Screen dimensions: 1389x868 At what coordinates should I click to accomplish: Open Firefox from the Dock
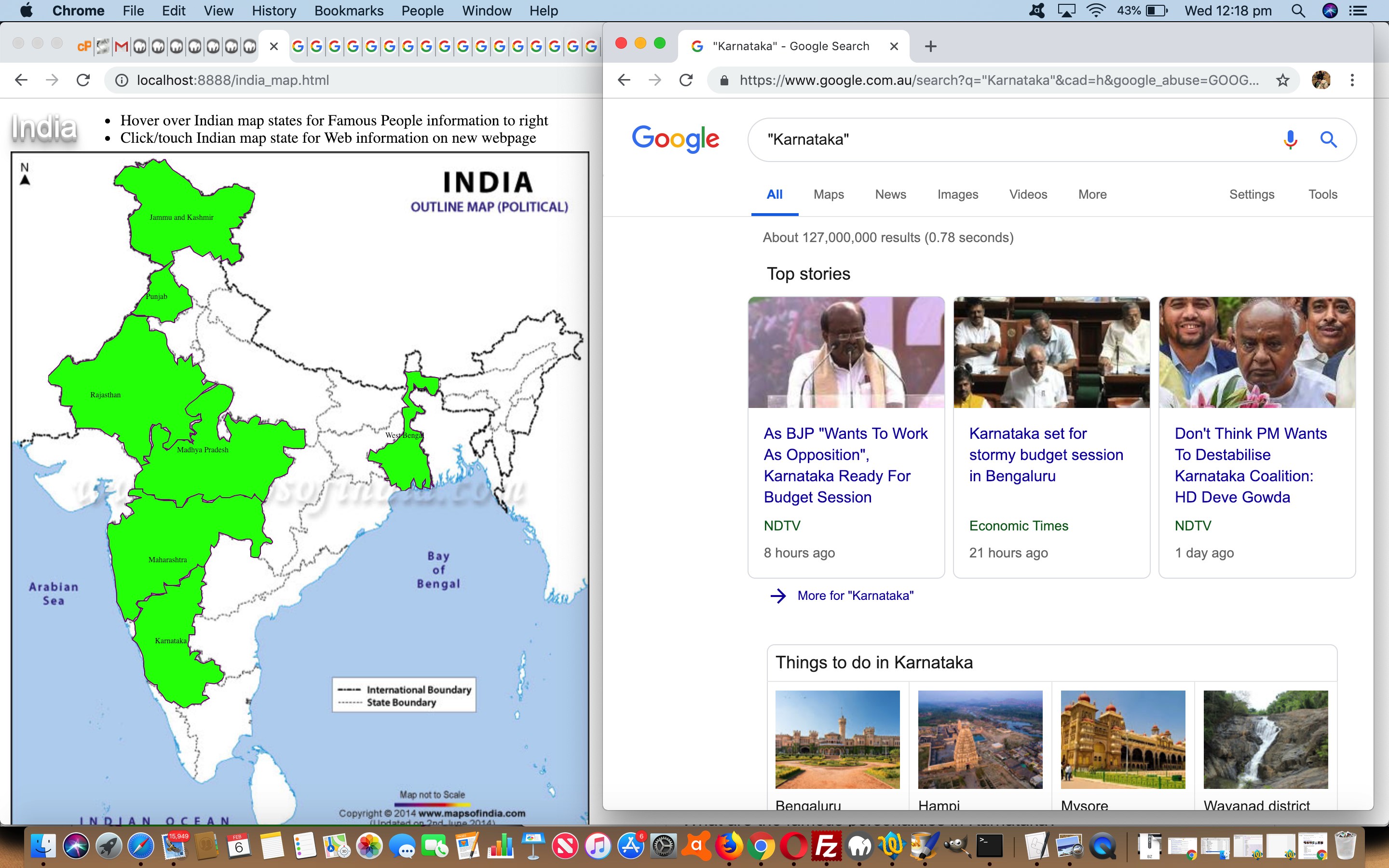729,846
